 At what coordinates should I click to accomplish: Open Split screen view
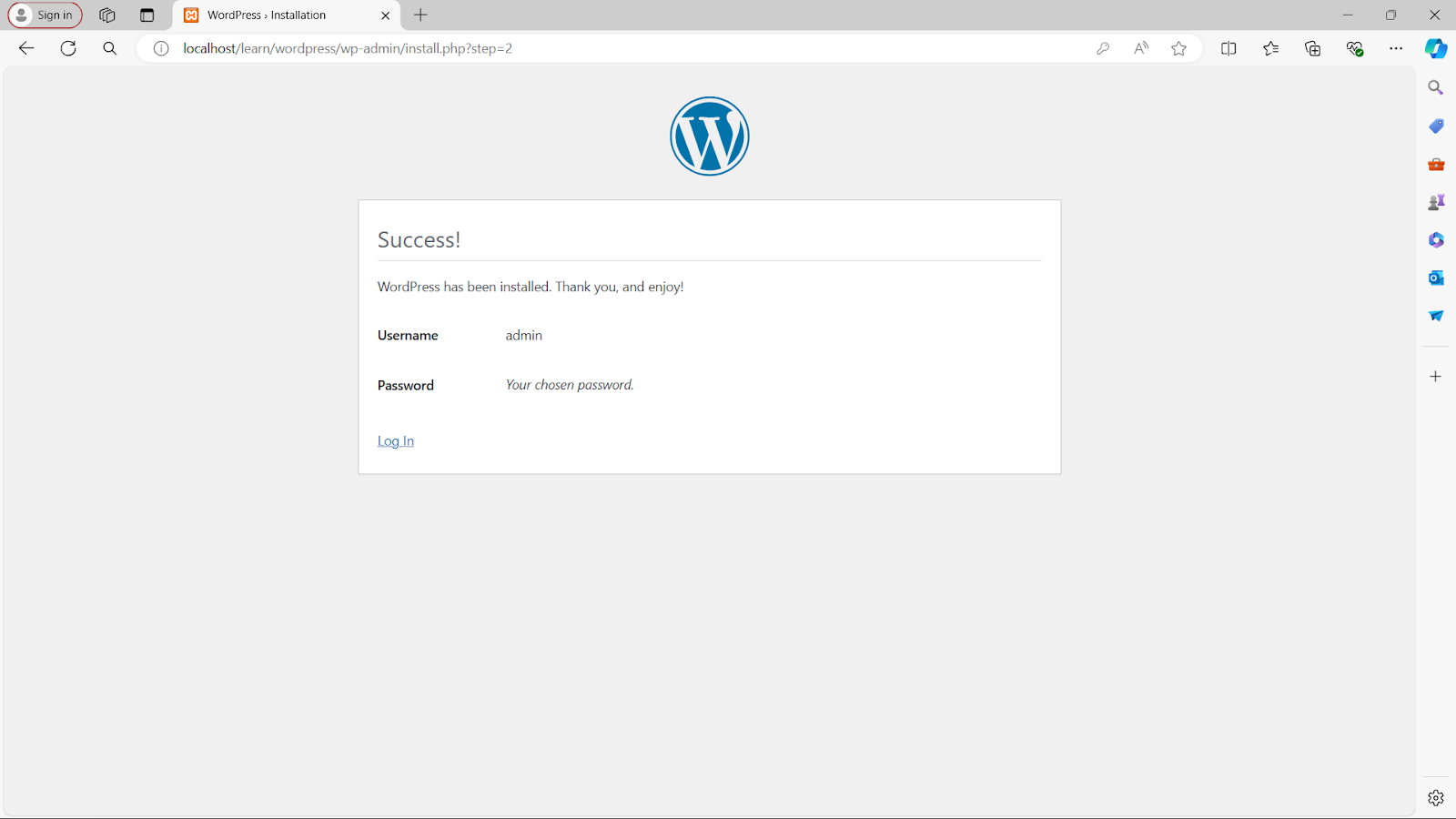pyautogui.click(x=1228, y=48)
